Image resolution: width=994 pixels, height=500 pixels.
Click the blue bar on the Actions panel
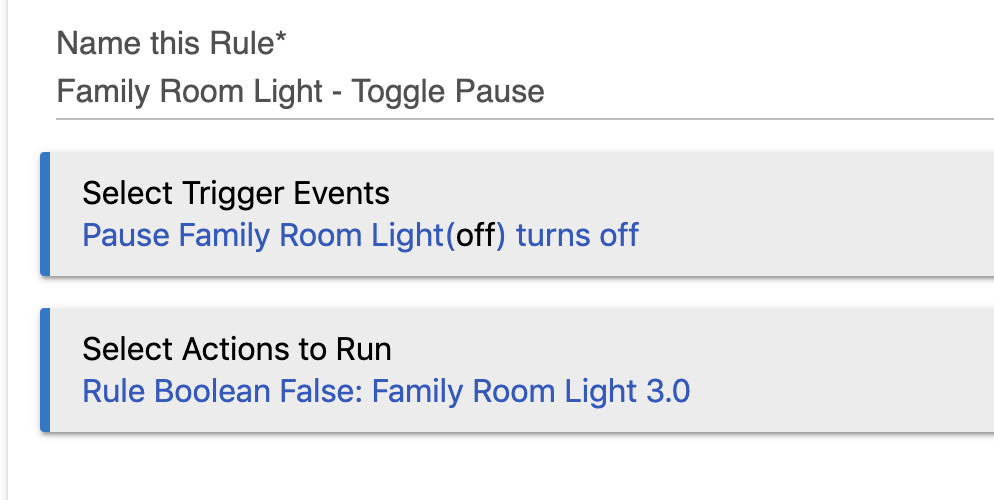[45, 370]
